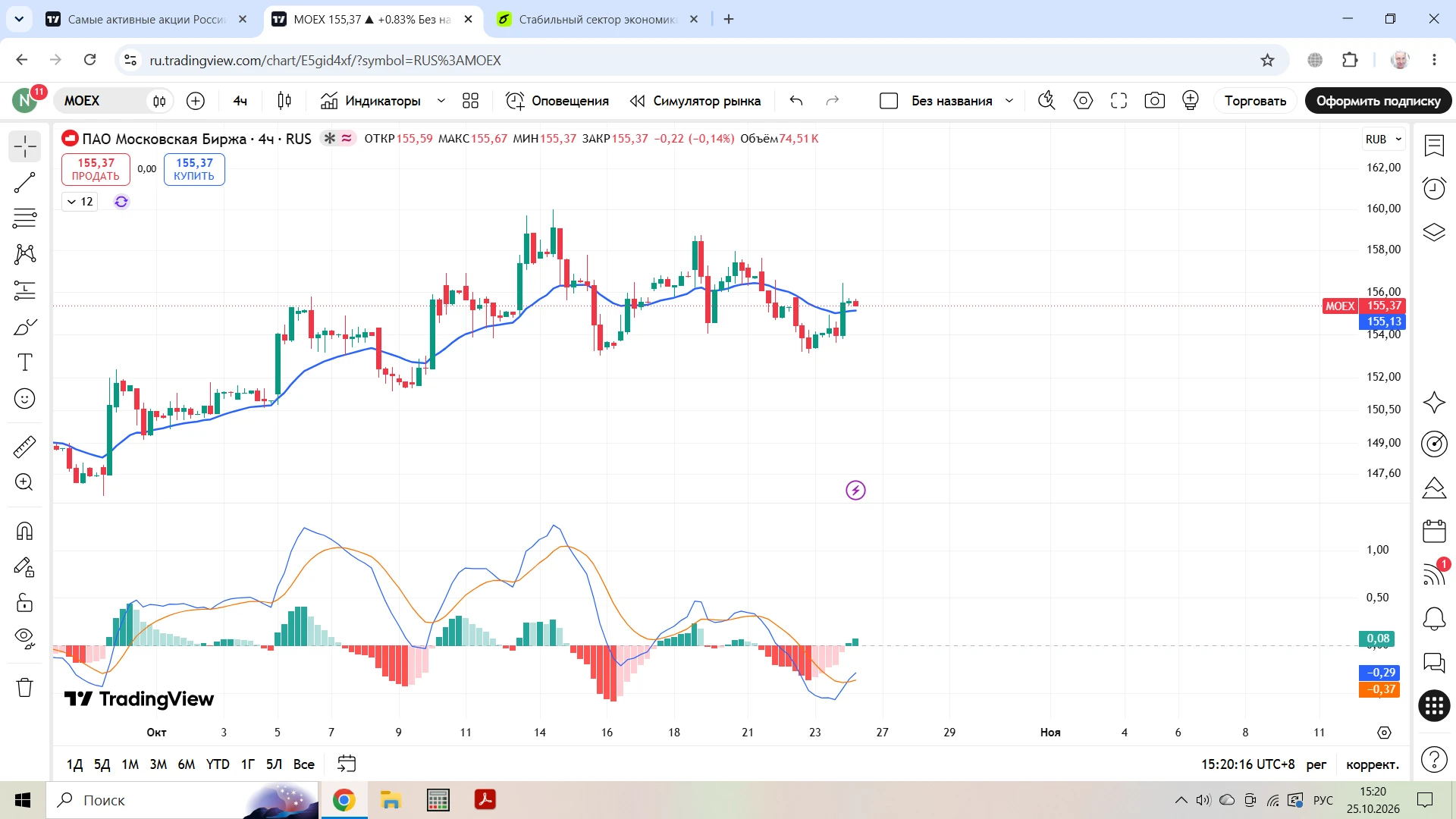Expand the 12 indicators legend chevron

coord(80,202)
